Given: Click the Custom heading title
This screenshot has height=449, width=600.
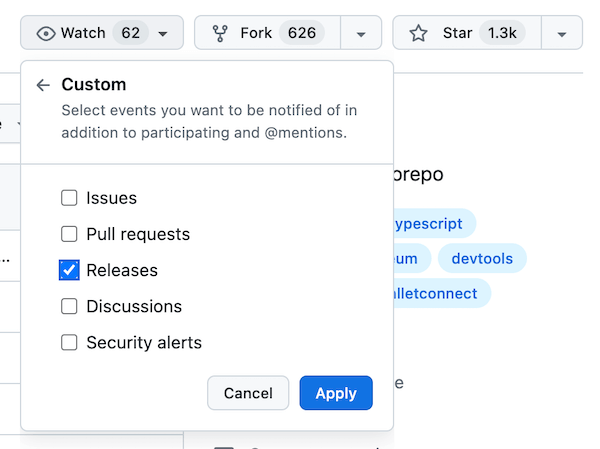Looking at the screenshot, I should tap(94, 85).
